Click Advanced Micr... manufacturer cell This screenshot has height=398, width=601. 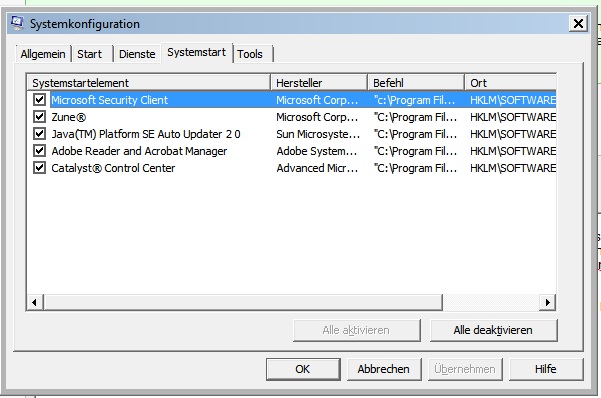tap(317, 168)
